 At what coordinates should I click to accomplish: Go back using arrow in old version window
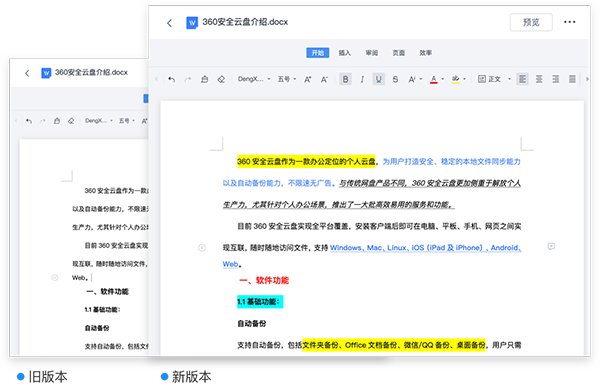(27, 73)
